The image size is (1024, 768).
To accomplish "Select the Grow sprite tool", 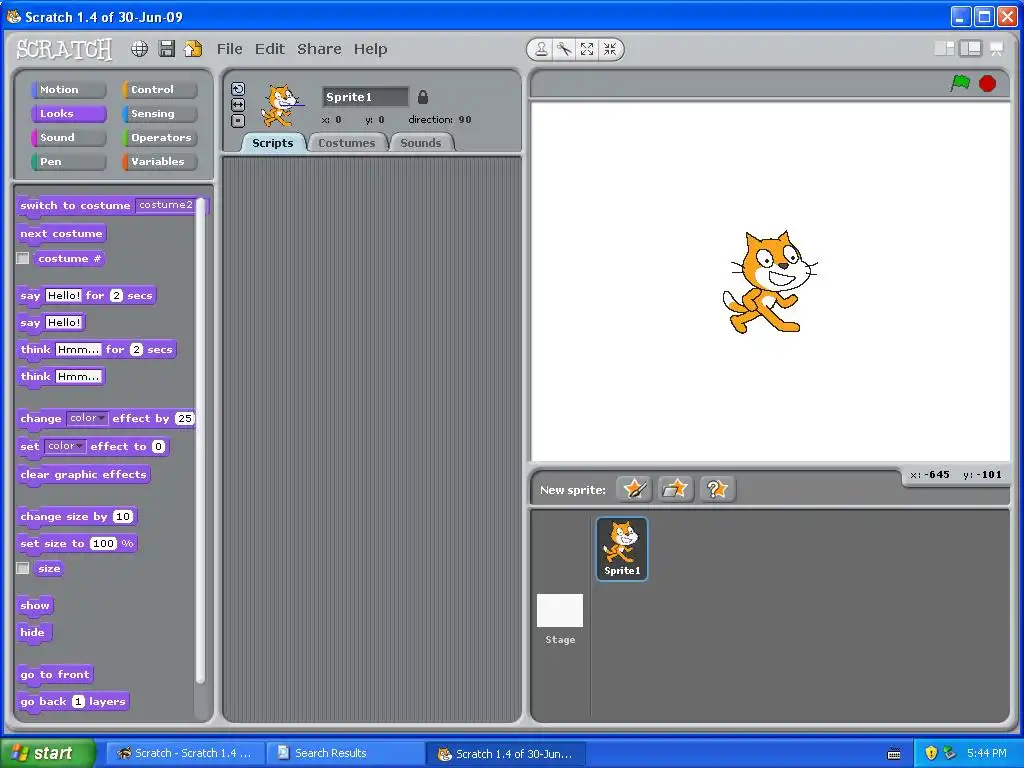I will pos(587,49).
